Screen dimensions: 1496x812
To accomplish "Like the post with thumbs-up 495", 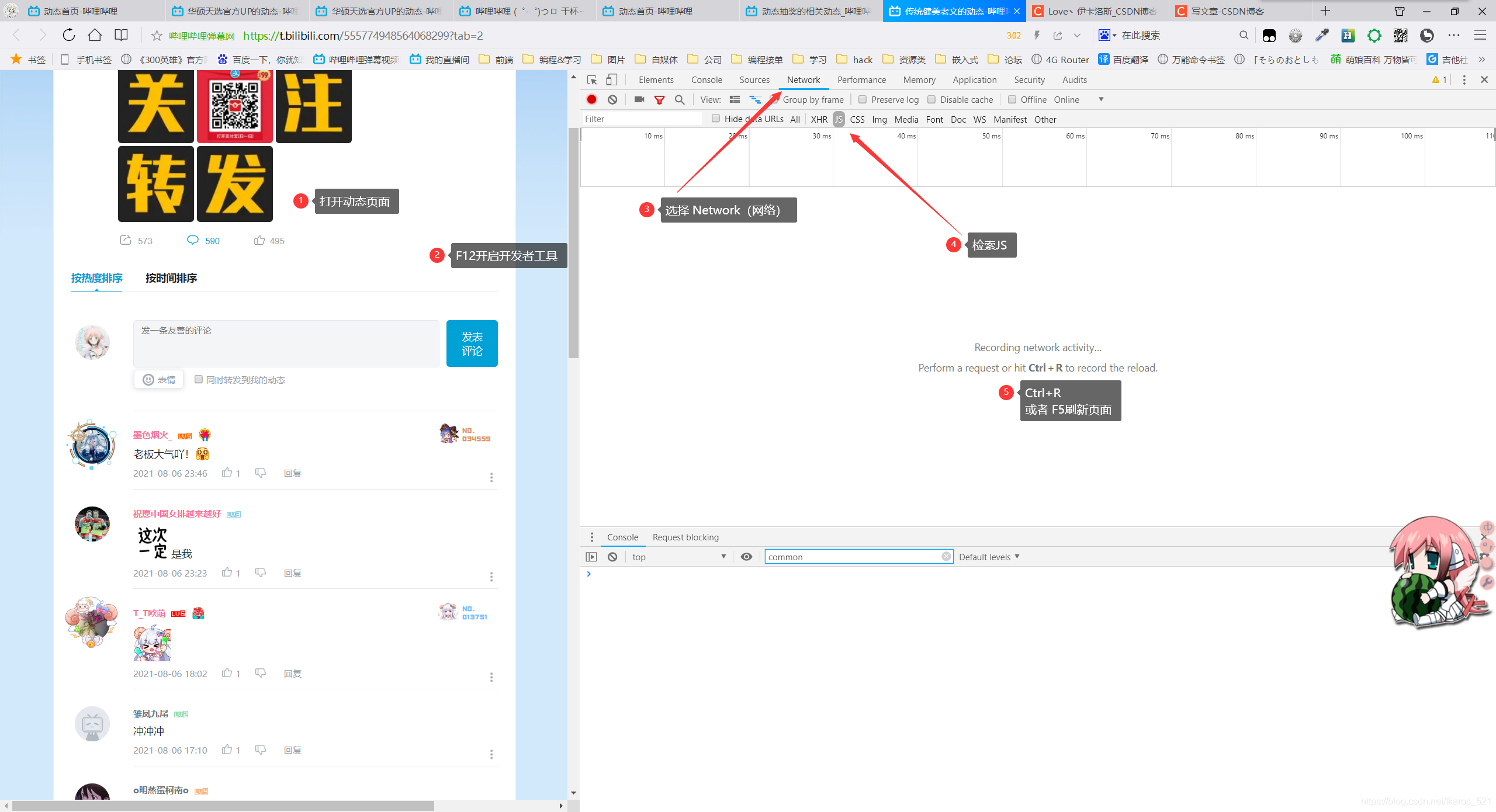I will coord(259,241).
